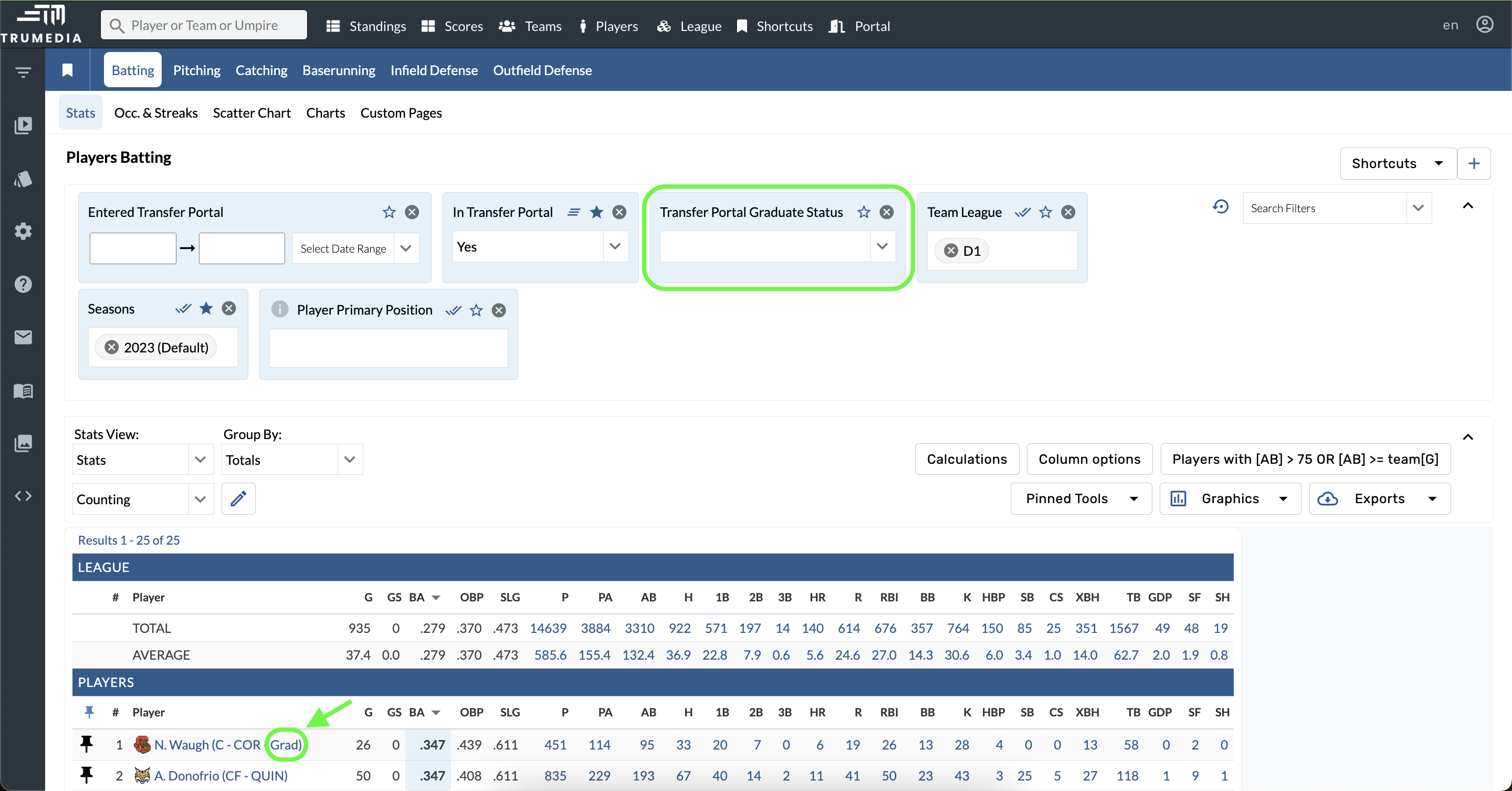Screen dimensions: 1512x791
Task: Favorite the Transfer Portal Graduate Status filter star
Action: [x=864, y=212]
